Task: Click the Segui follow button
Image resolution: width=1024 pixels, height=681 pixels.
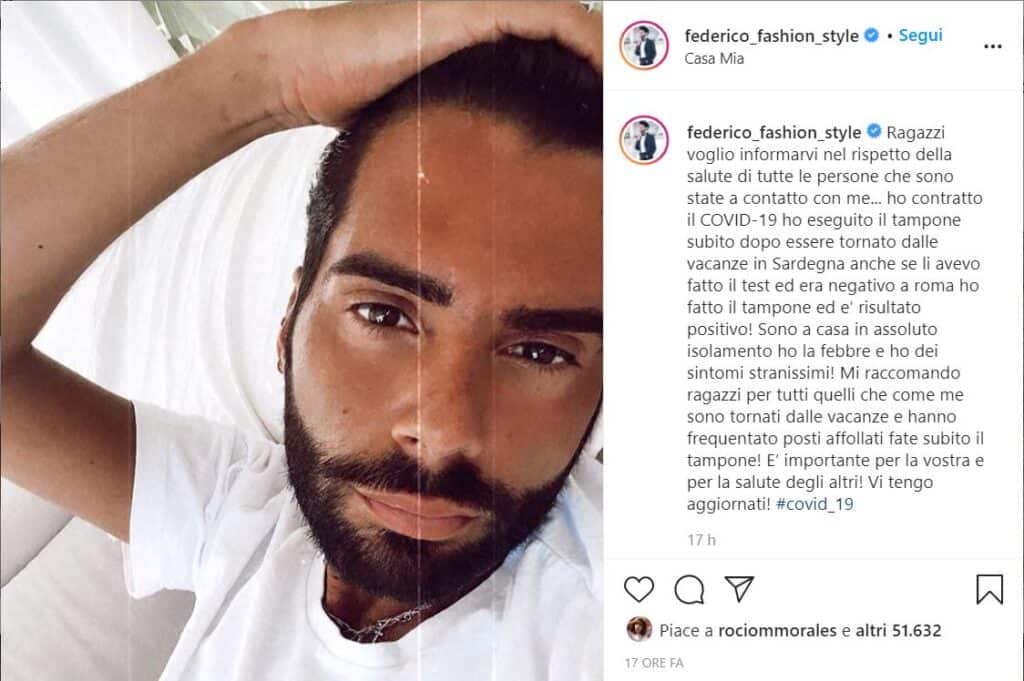Action: [x=920, y=35]
